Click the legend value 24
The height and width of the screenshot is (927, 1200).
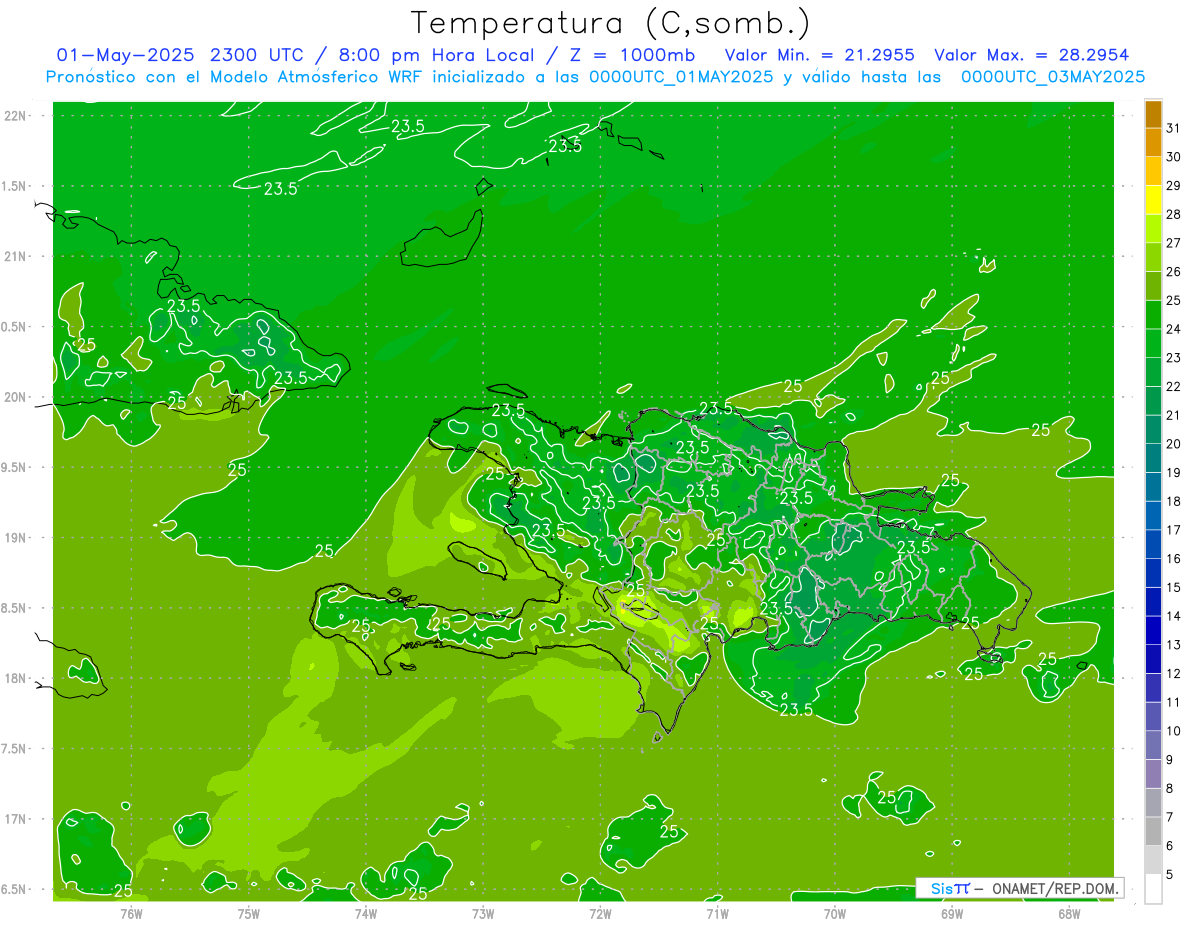1173,329
